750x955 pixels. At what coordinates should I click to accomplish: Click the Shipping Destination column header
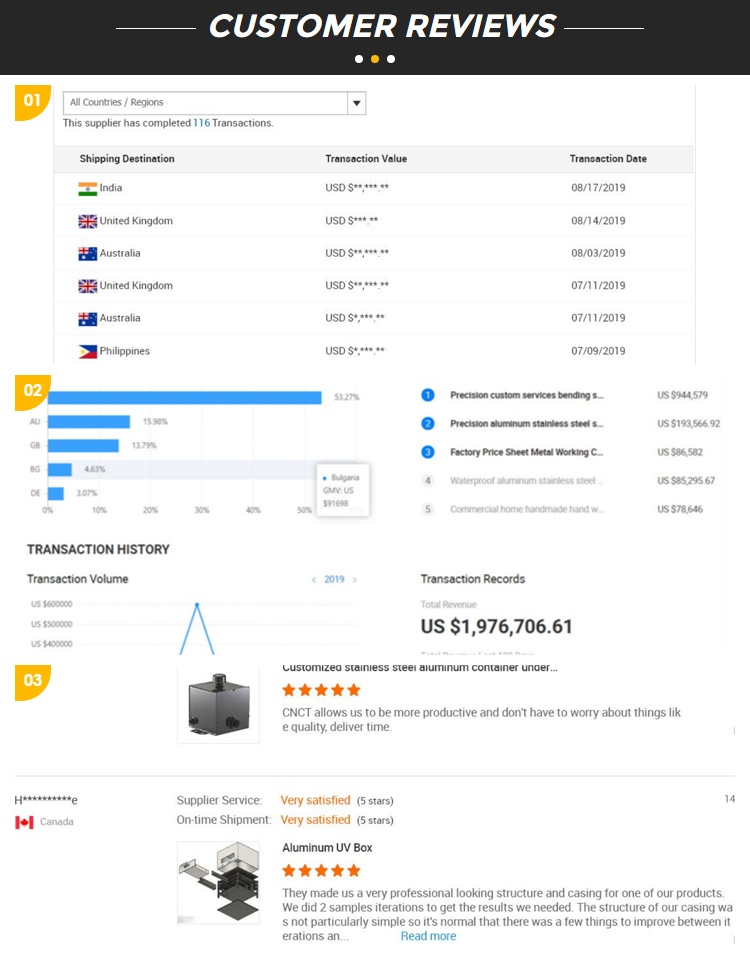click(x=127, y=159)
